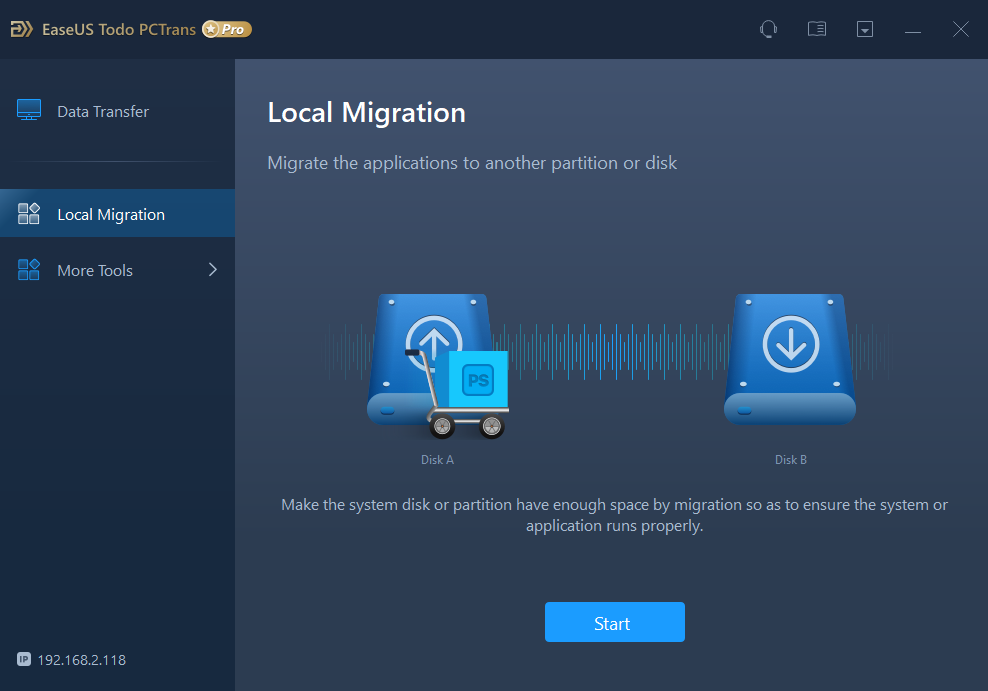Click the IP badge icon
Screen dimensions: 988x691
coord(24,659)
